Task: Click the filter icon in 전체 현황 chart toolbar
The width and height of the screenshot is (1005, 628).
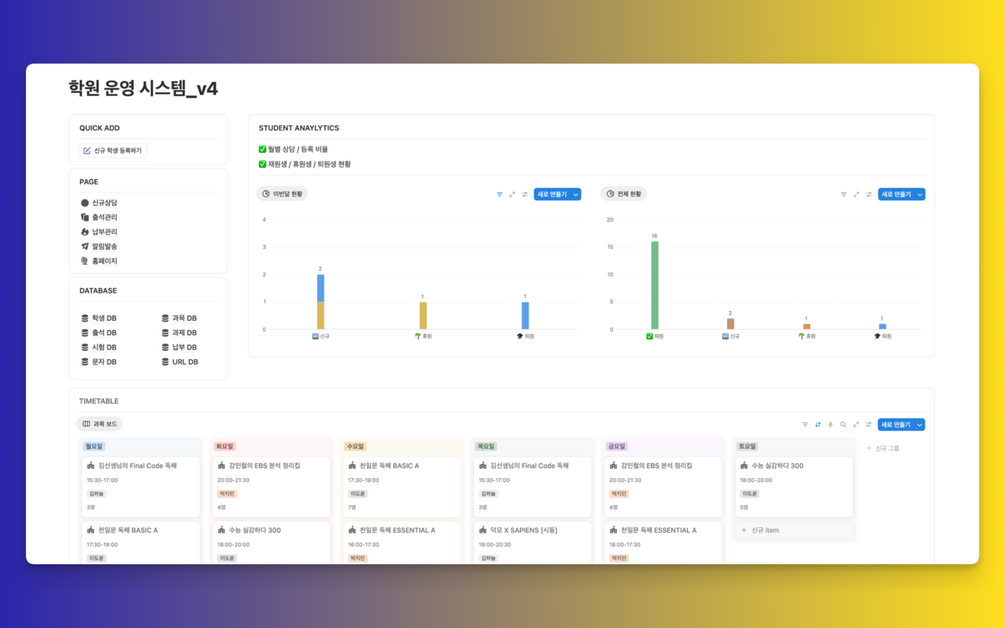Action: pyautogui.click(x=843, y=194)
